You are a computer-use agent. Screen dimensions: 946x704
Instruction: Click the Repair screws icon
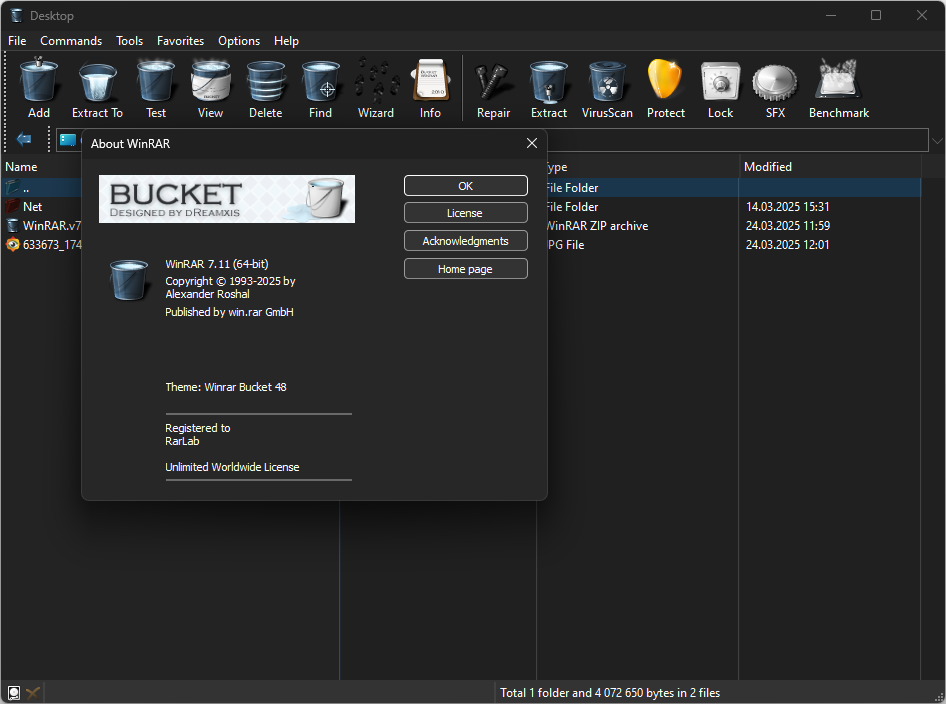point(494,88)
